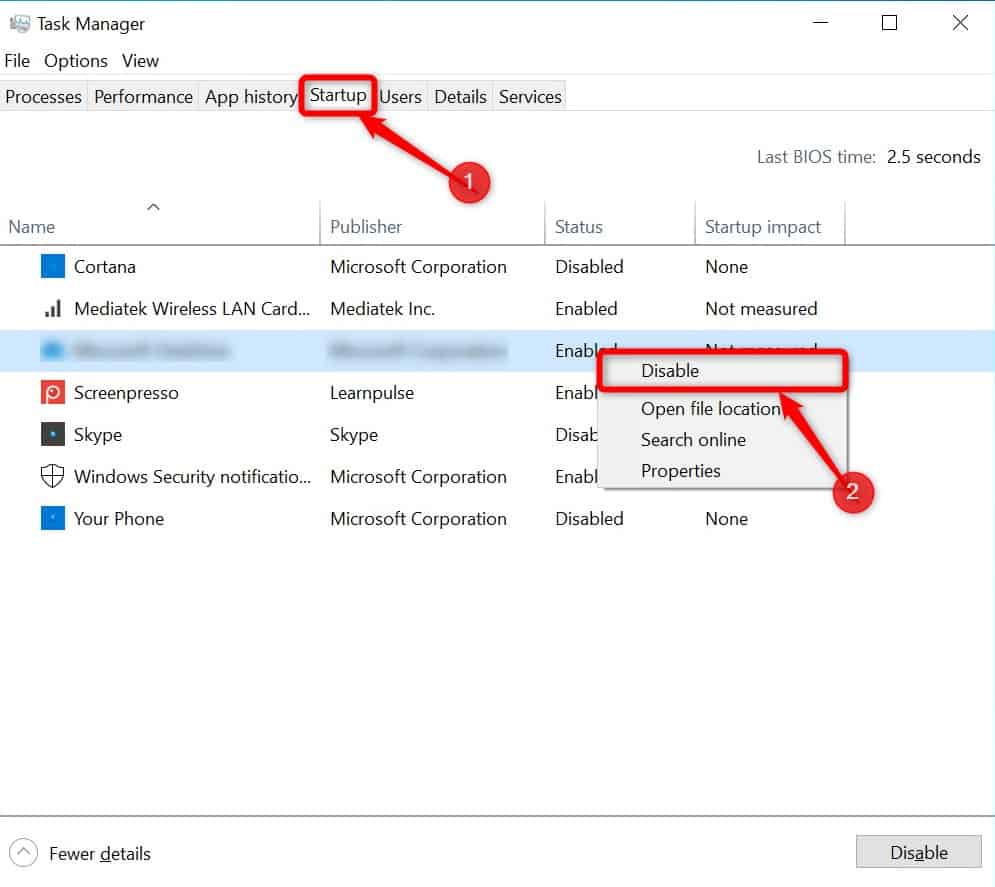
Task: Collapse view using Fewer details arrow
Action: click(x=23, y=853)
